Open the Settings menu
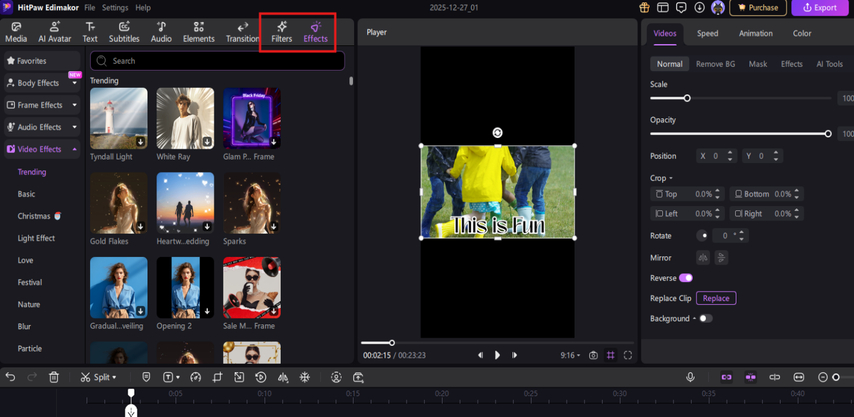This screenshot has height=417, width=854. (x=115, y=8)
